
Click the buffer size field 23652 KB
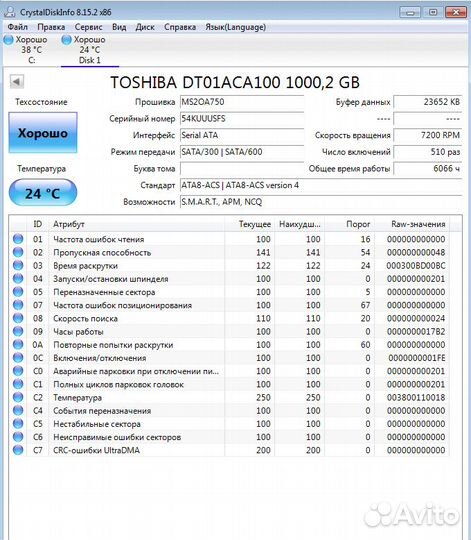tap(428, 102)
